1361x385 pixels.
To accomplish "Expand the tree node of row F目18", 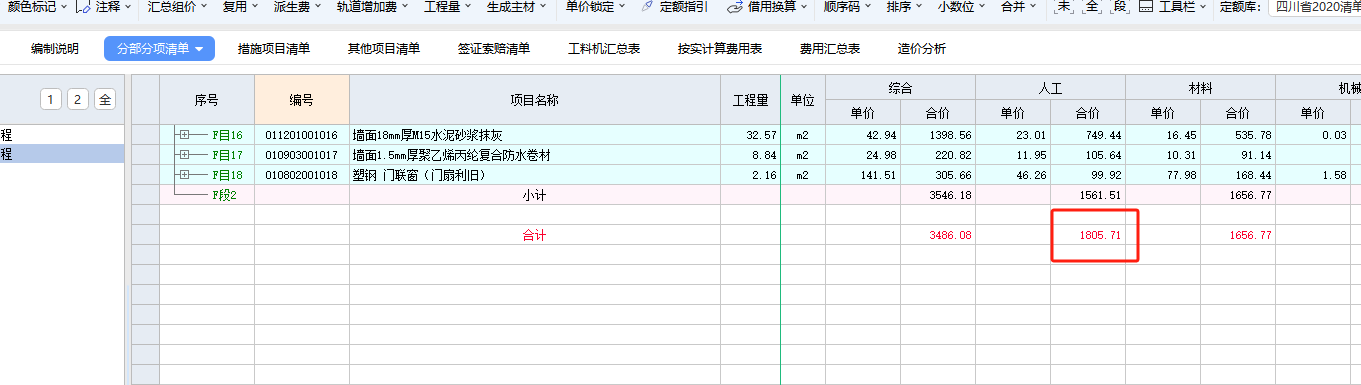I will pyautogui.click(x=184, y=175).
